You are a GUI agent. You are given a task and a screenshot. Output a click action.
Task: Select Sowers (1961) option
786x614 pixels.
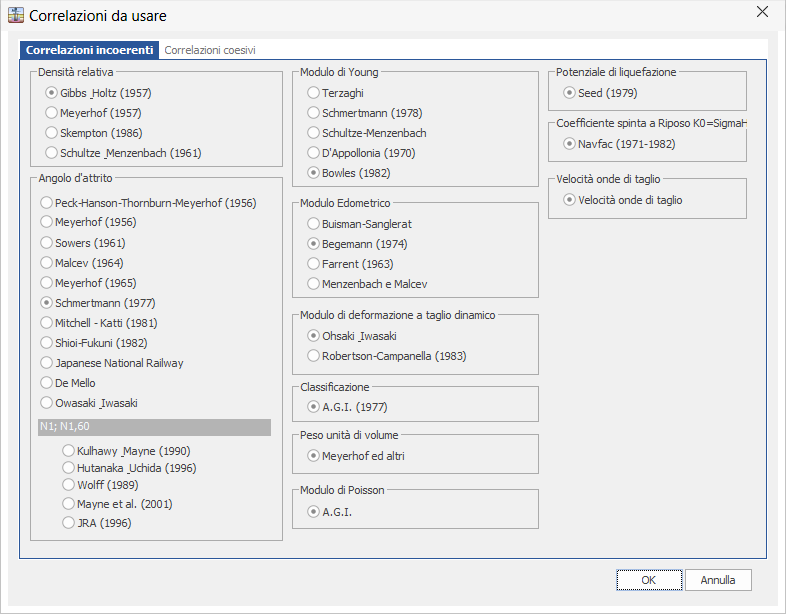click(x=83, y=243)
